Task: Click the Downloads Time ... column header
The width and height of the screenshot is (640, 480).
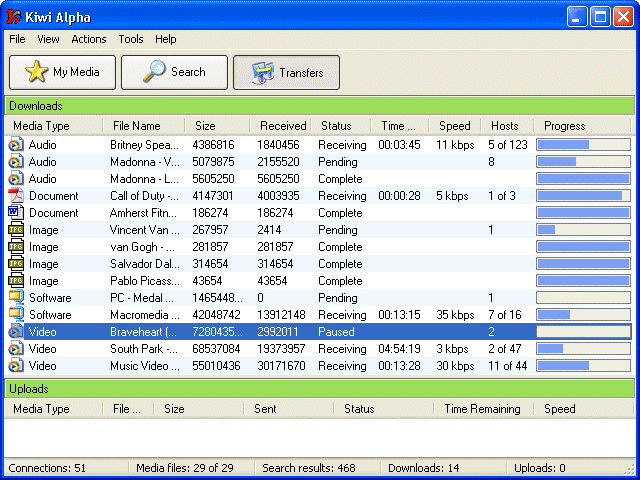Action: pos(400,126)
